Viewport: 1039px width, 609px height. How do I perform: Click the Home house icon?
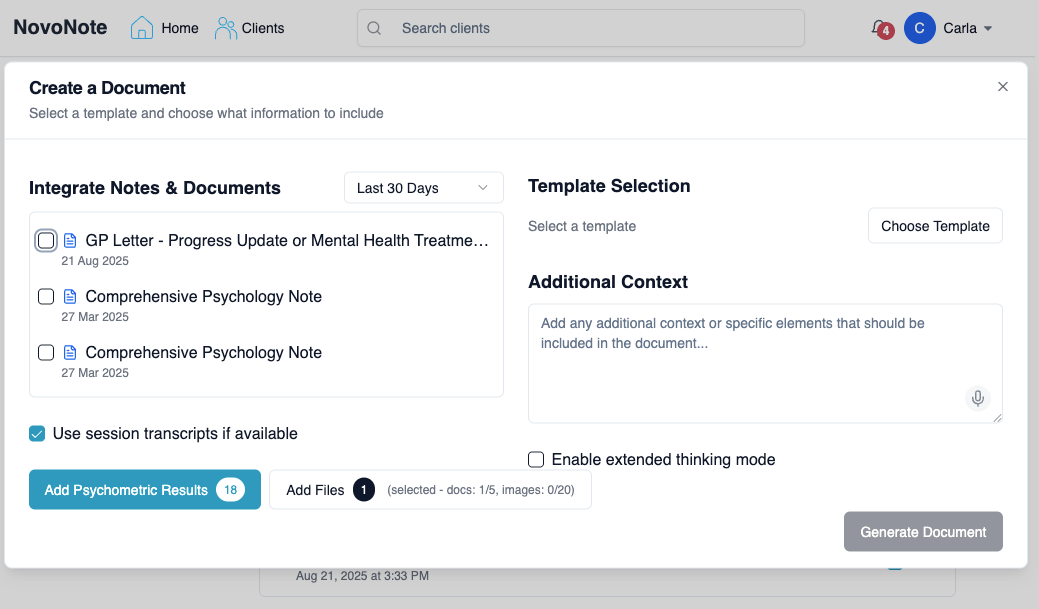(142, 28)
